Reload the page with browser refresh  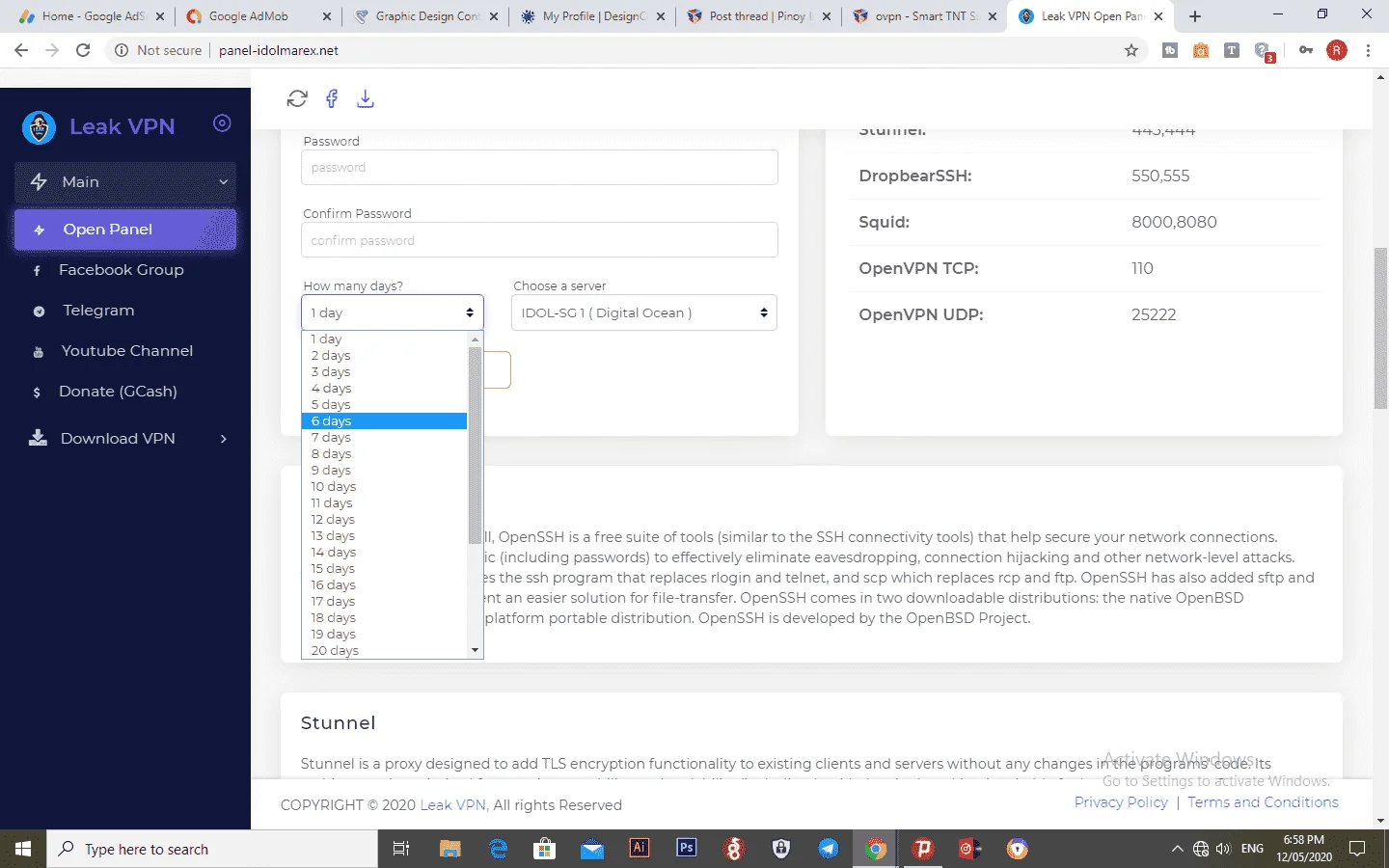click(83, 50)
